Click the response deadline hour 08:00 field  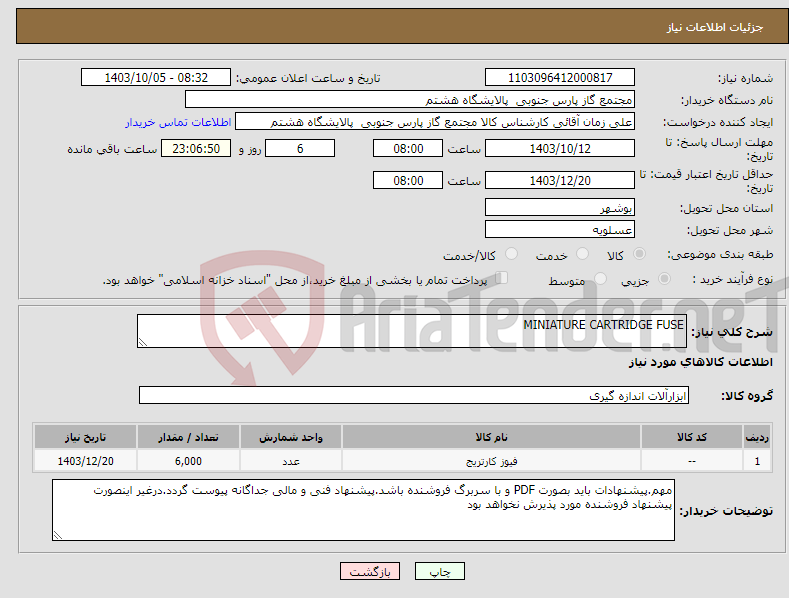[x=408, y=148]
